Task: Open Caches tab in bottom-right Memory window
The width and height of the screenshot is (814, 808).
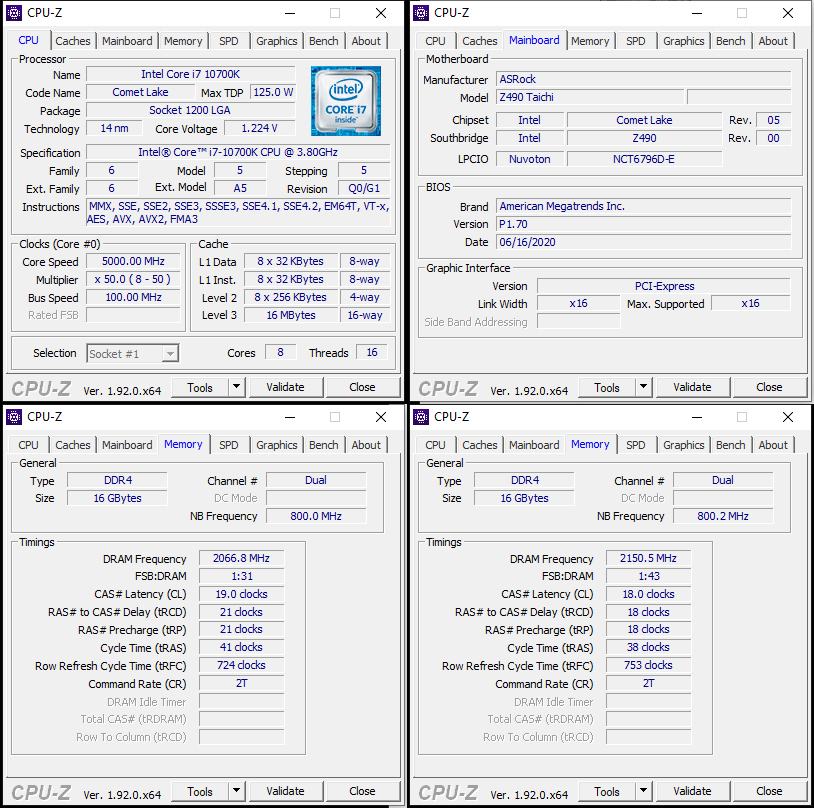Action: coord(480,445)
